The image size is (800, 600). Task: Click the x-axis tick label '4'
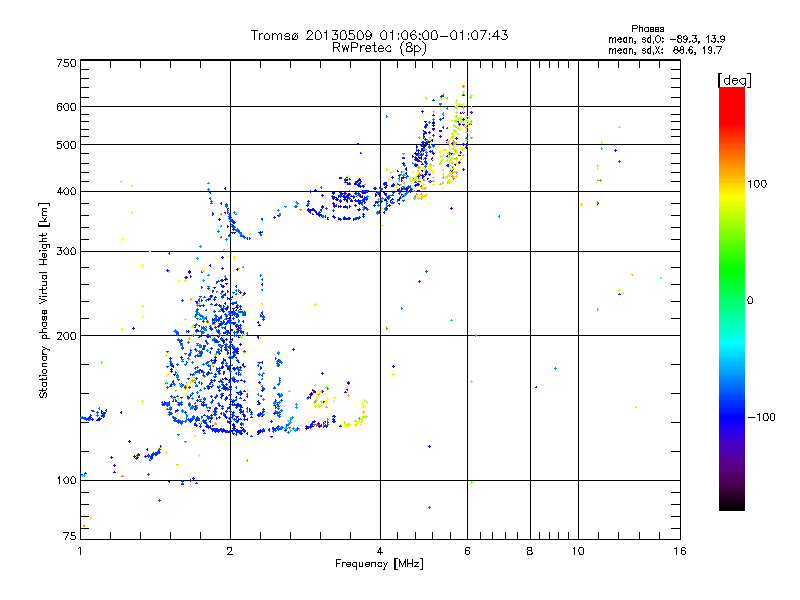(380, 551)
